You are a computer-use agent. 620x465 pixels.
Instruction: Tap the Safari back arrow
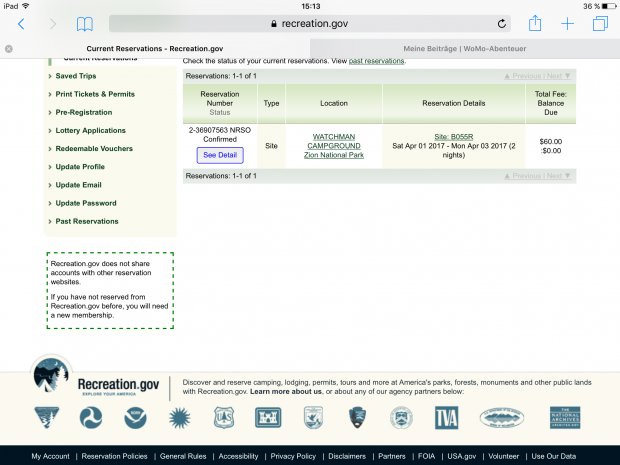[x=21, y=24]
